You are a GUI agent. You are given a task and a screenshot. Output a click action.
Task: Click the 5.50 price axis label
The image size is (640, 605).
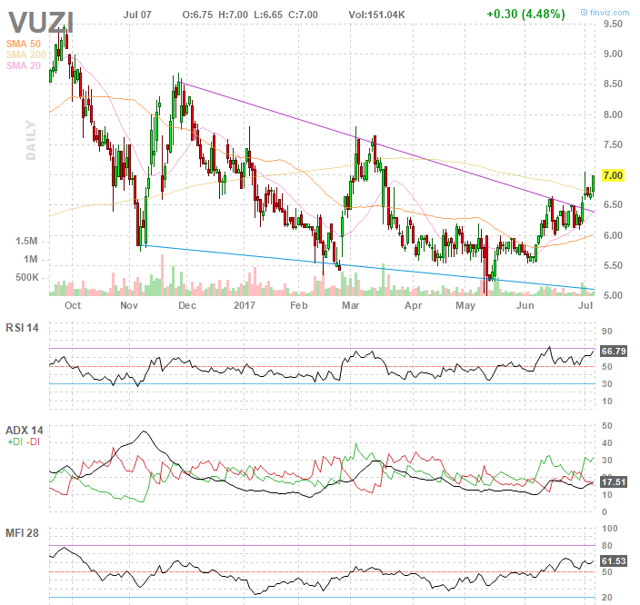613,265
